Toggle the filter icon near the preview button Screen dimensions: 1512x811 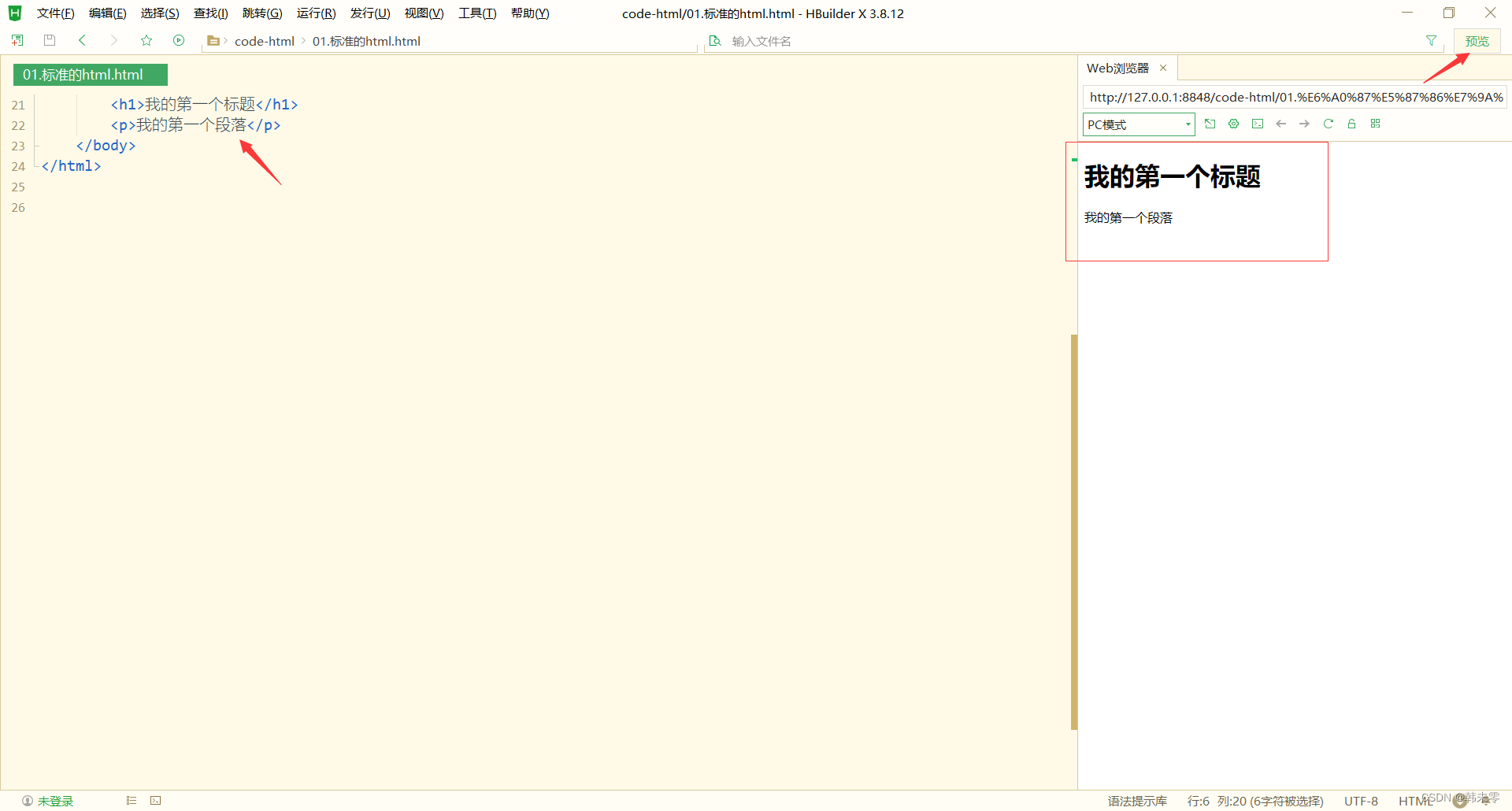[1431, 40]
